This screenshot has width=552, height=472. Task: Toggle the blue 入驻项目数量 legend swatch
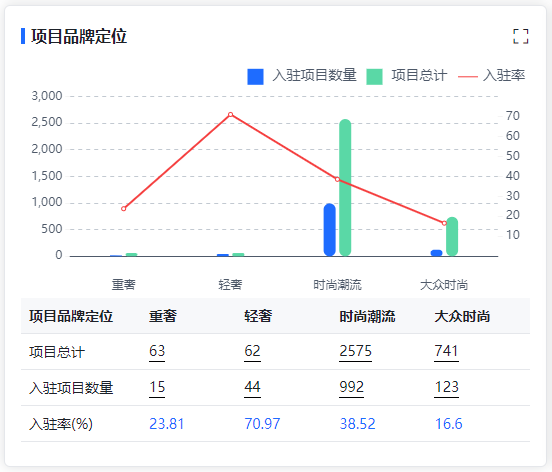click(x=255, y=76)
